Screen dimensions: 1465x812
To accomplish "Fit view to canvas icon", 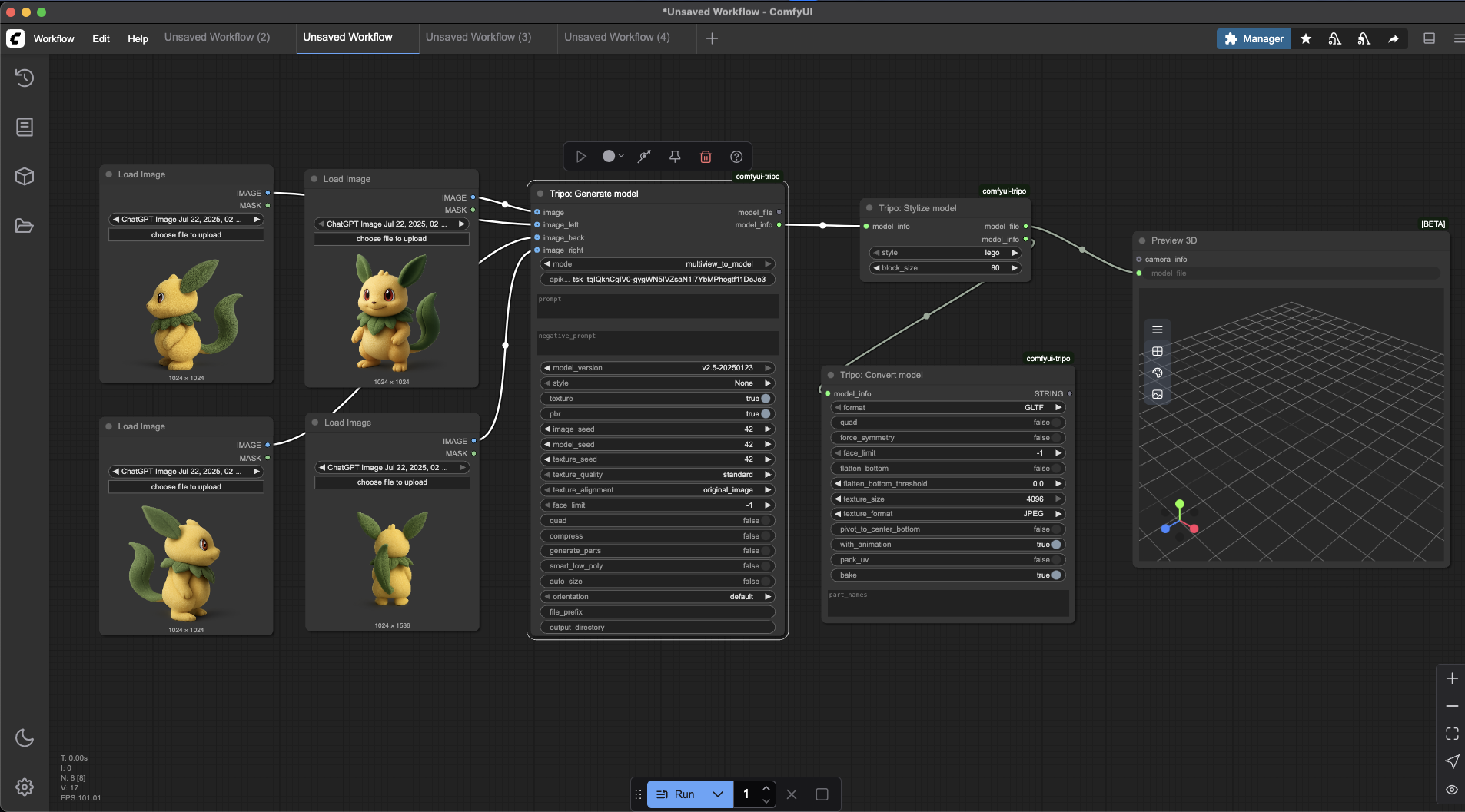I will pyautogui.click(x=1452, y=734).
